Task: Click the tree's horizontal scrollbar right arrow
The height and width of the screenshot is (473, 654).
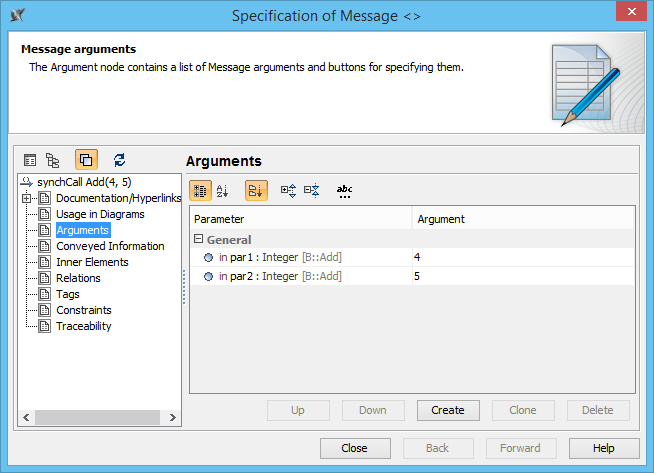Action: point(172,417)
